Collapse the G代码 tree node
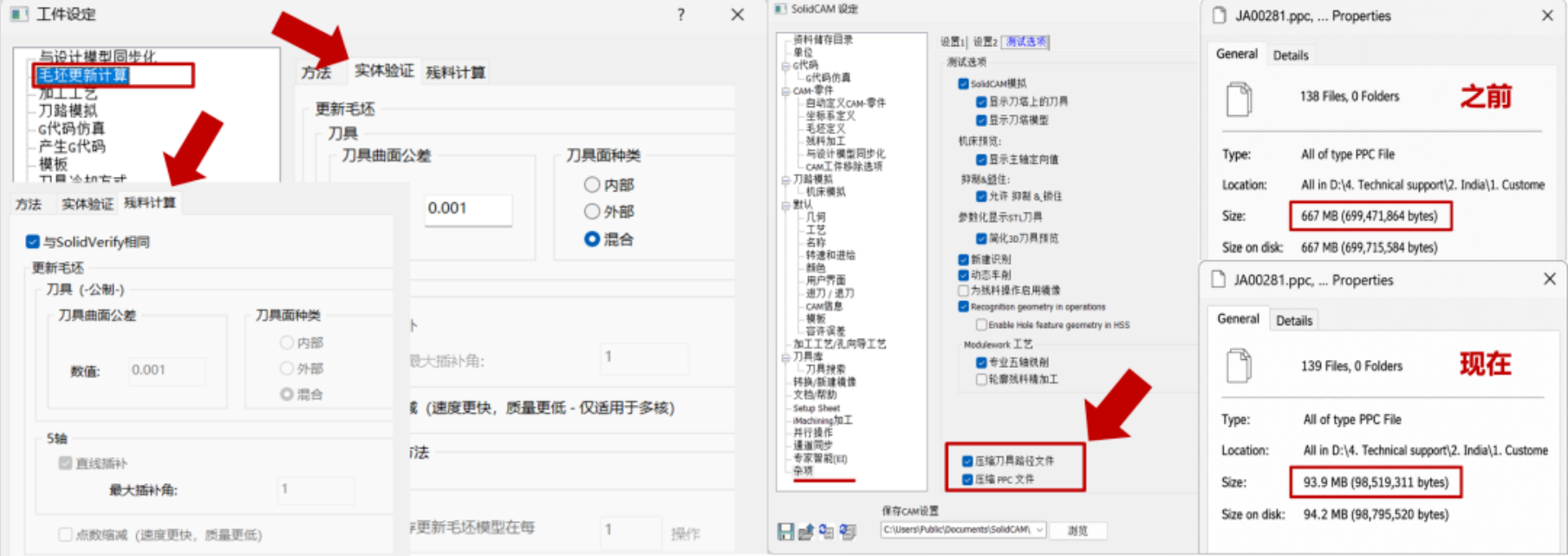This screenshot has width=1568, height=556. coord(786,65)
